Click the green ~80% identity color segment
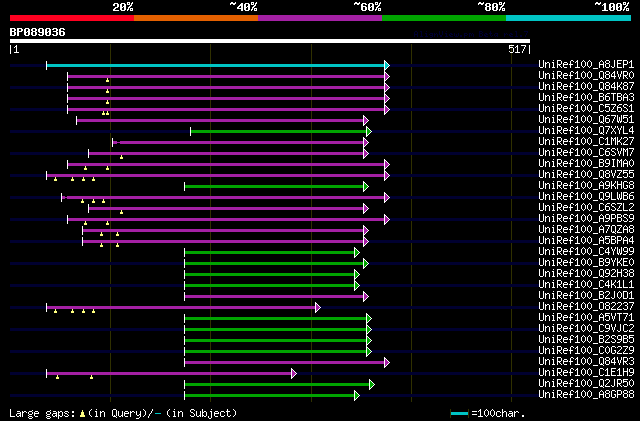 tap(444, 18)
